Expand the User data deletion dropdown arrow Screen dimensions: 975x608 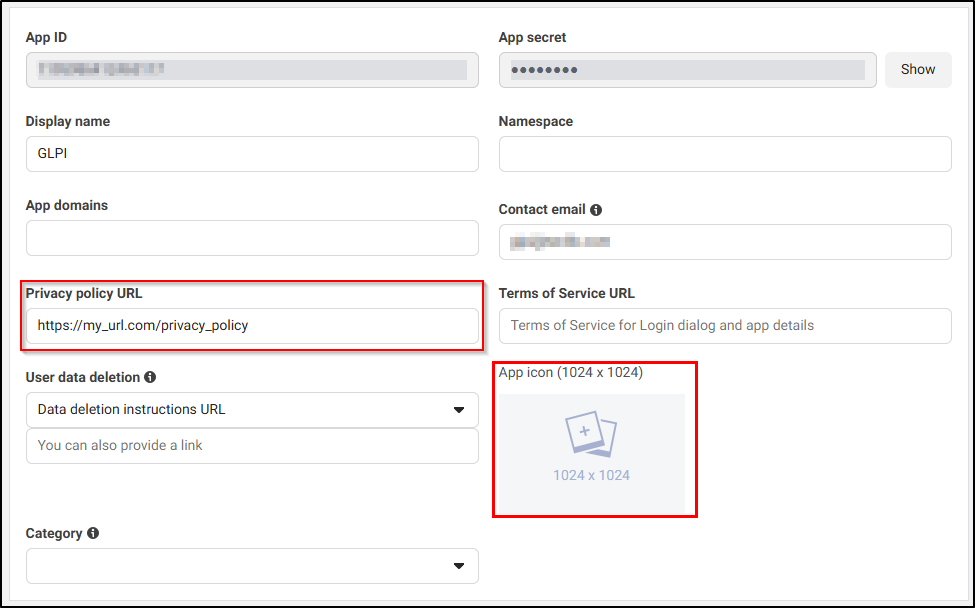point(459,410)
